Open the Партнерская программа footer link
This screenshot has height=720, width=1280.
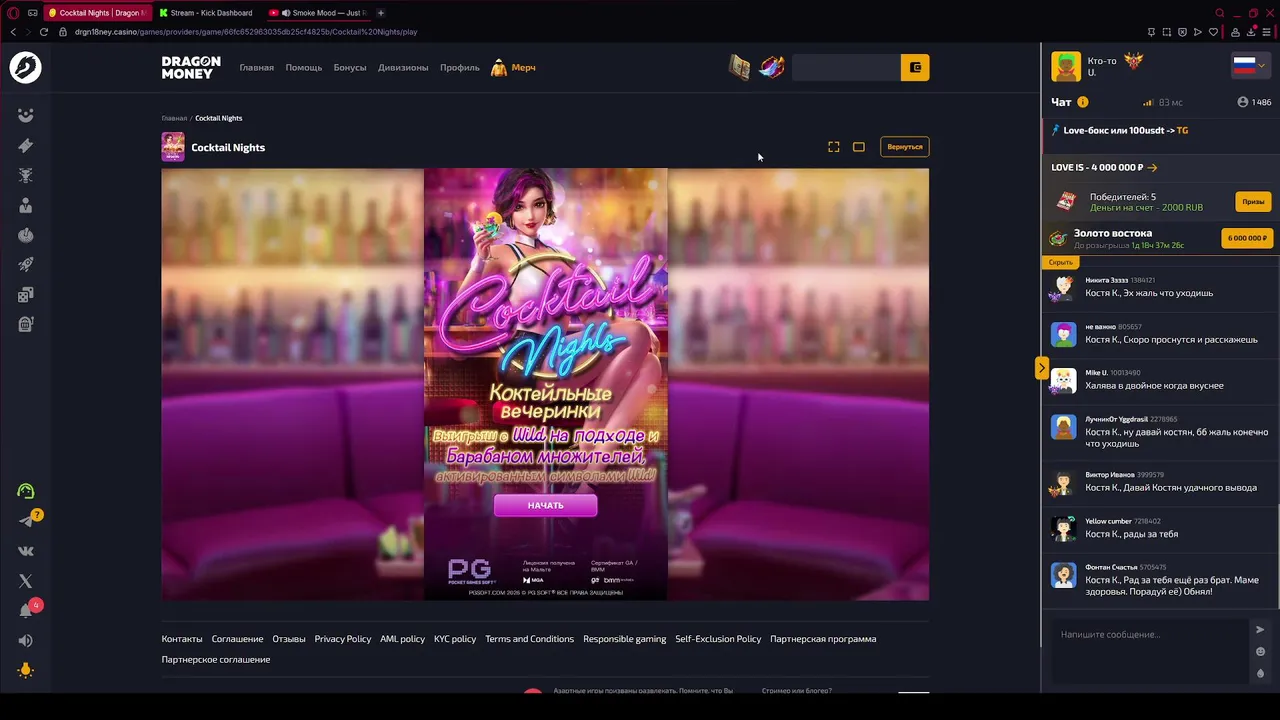point(823,639)
